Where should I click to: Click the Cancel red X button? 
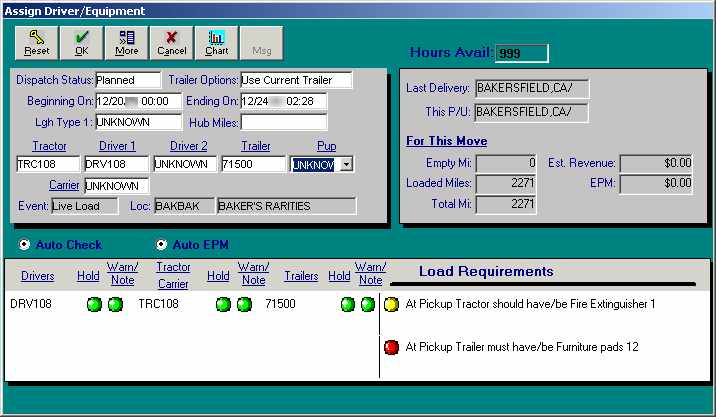tap(171, 43)
